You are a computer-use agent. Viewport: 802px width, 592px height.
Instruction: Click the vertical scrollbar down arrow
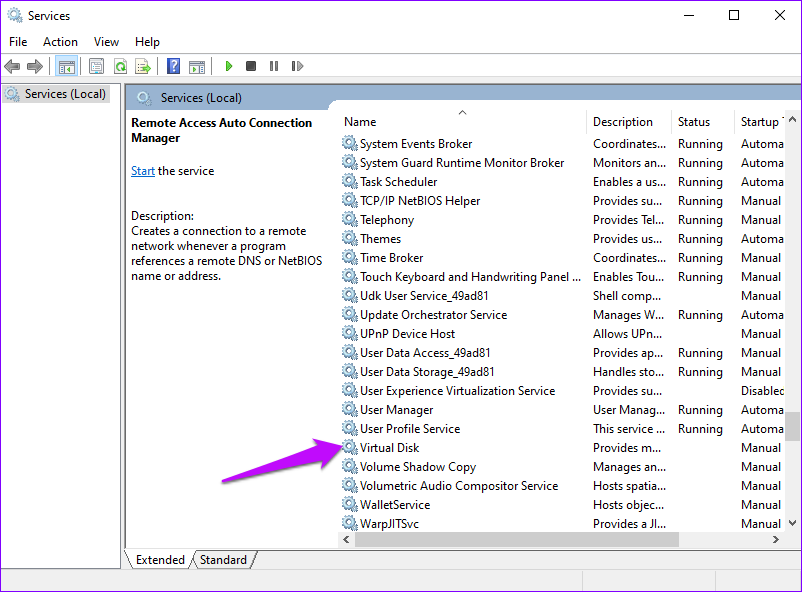coord(792,523)
